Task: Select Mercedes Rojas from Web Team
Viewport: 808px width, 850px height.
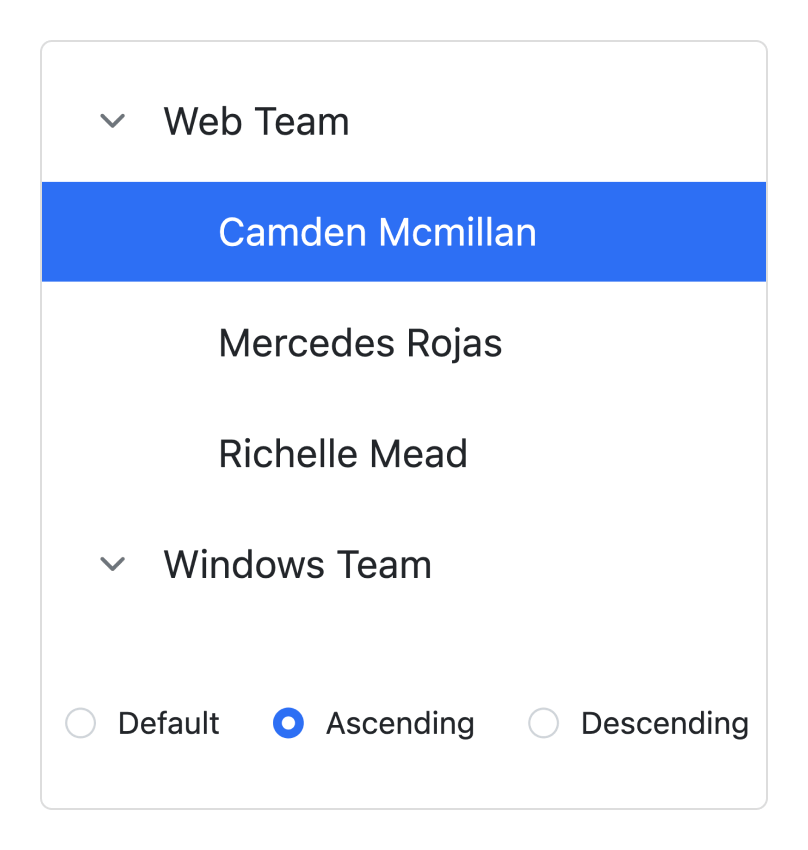Action: [x=360, y=343]
